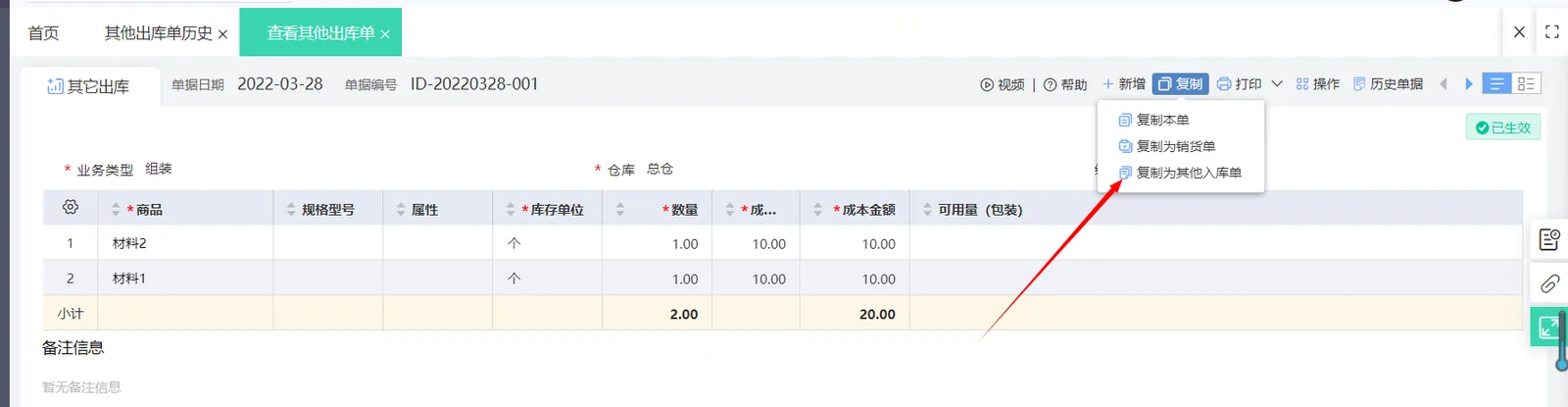Switch to list view layout
1568x407 pixels.
tap(1496, 84)
